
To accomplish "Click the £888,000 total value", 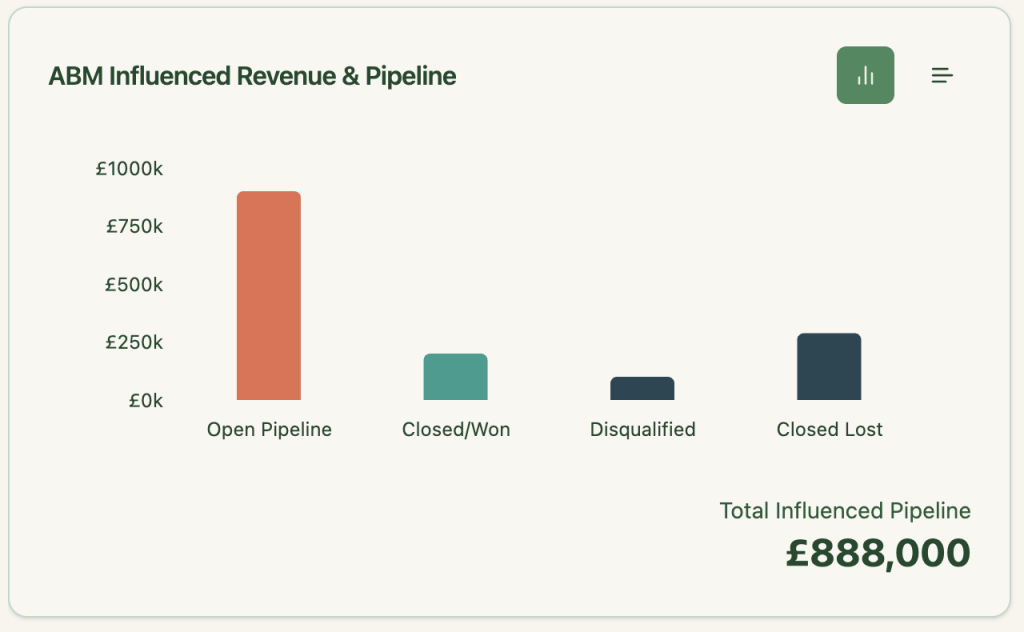I will point(880,553).
